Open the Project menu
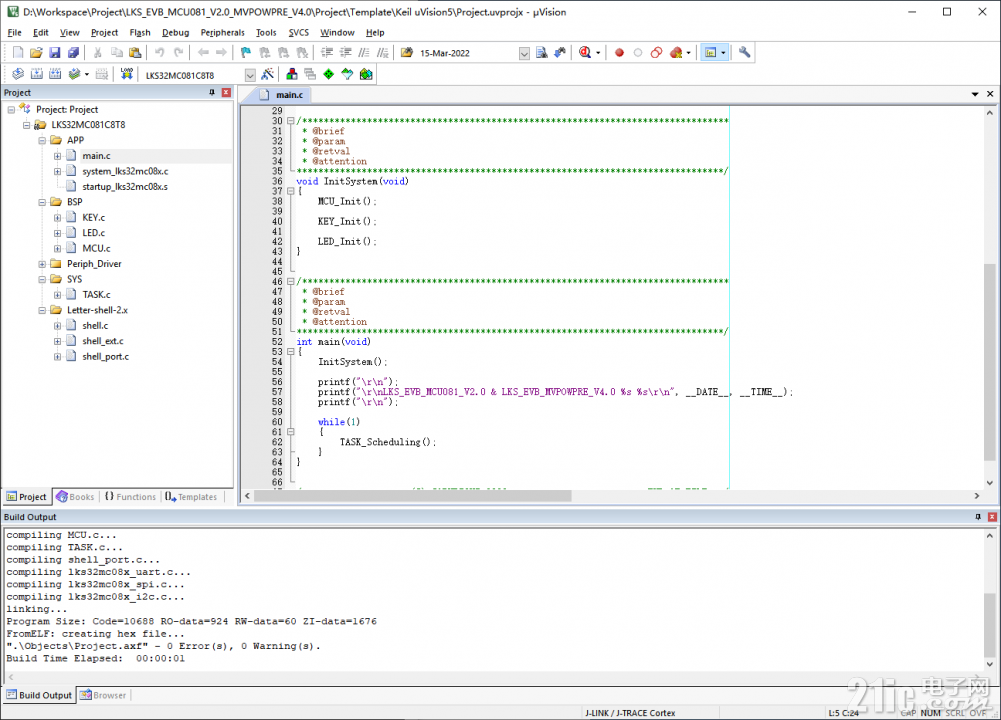The height and width of the screenshot is (720, 1001). [104, 33]
